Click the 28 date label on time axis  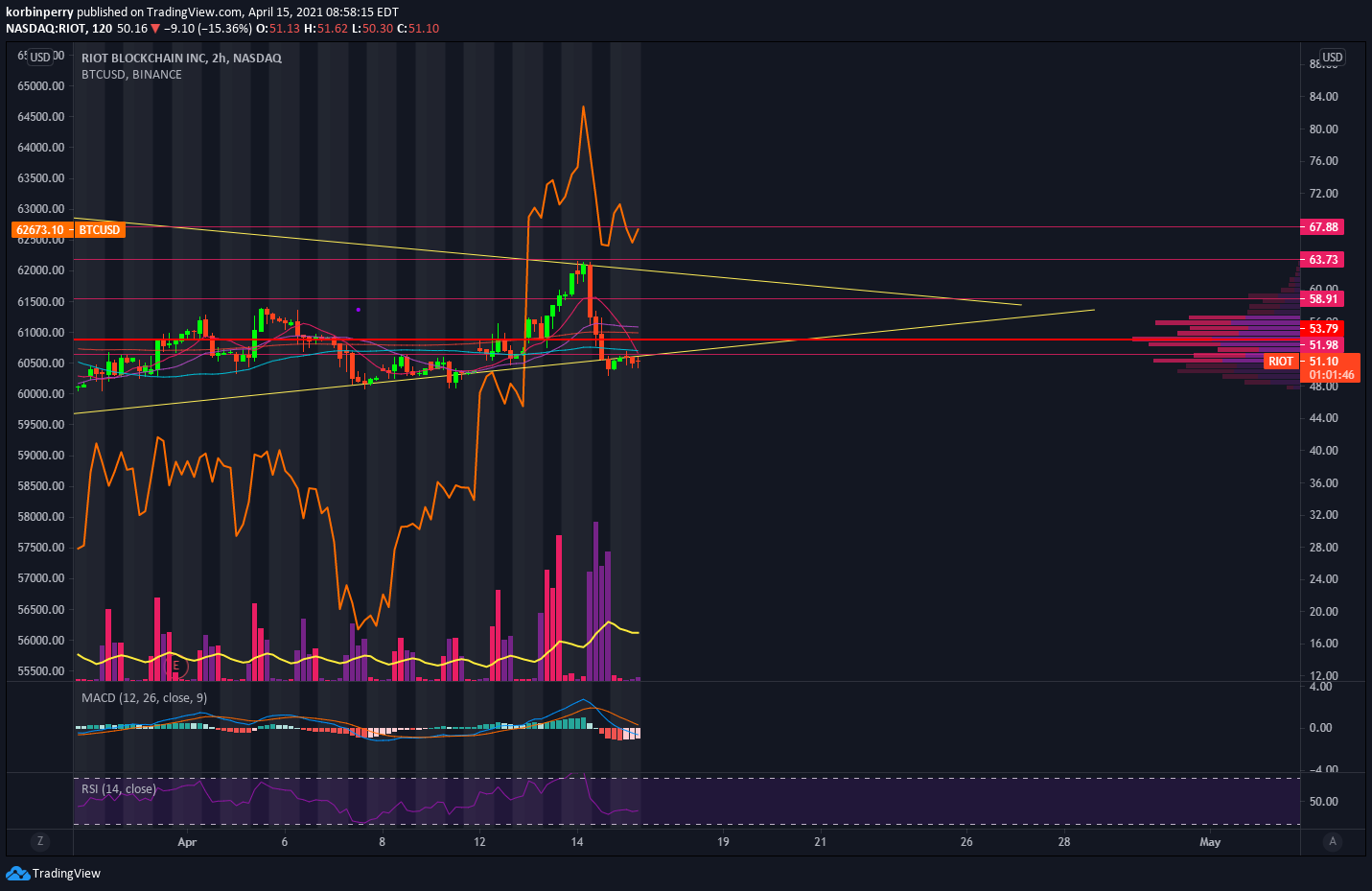pos(1064,842)
